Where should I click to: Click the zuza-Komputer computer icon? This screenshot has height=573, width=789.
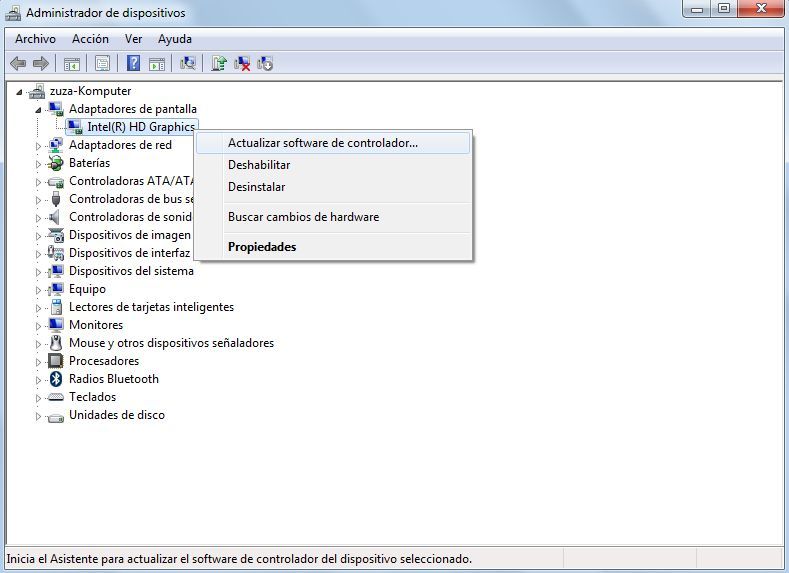[x=37, y=91]
